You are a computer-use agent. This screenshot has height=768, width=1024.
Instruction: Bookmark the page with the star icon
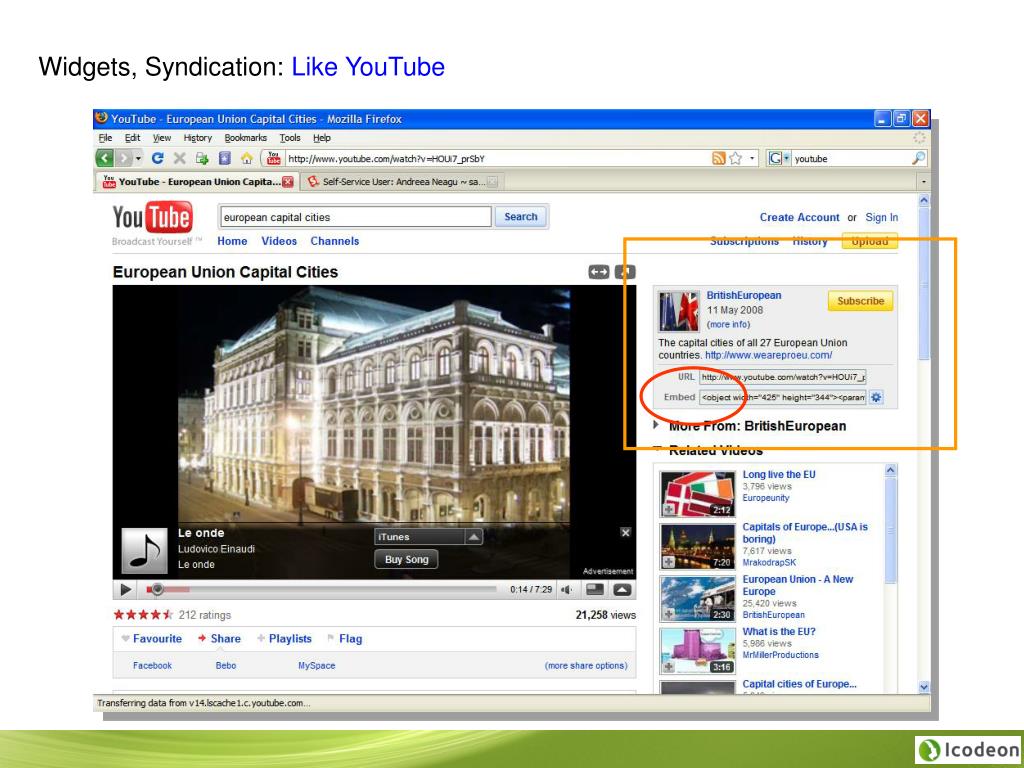click(735, 158)
